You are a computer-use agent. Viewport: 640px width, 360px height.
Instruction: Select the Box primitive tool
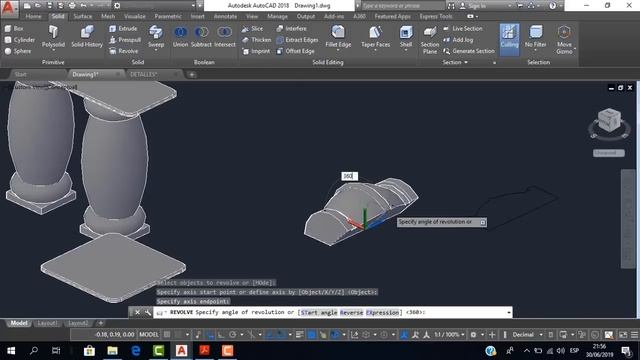tap(14, 29)
